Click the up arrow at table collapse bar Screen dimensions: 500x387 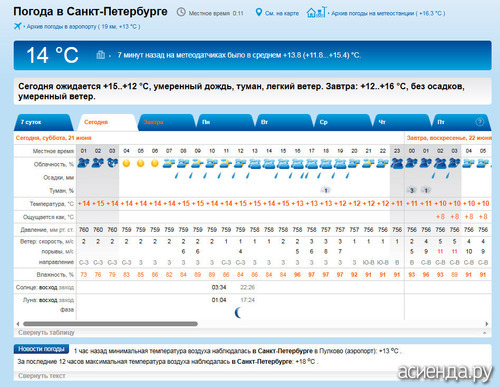pyautogui.click(x=485, y=333)
